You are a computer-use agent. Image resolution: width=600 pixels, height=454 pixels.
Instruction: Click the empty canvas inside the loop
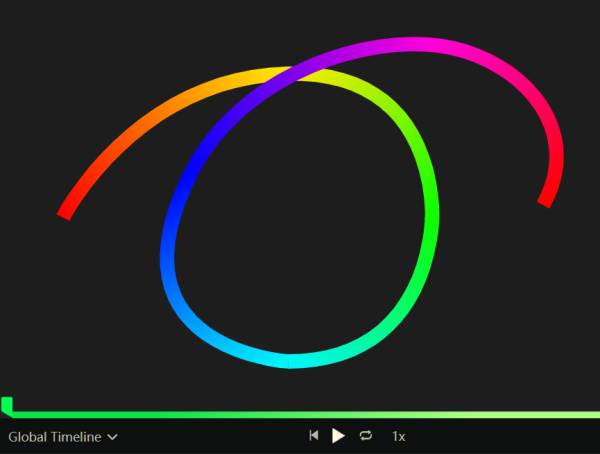(x=300, y=220)
